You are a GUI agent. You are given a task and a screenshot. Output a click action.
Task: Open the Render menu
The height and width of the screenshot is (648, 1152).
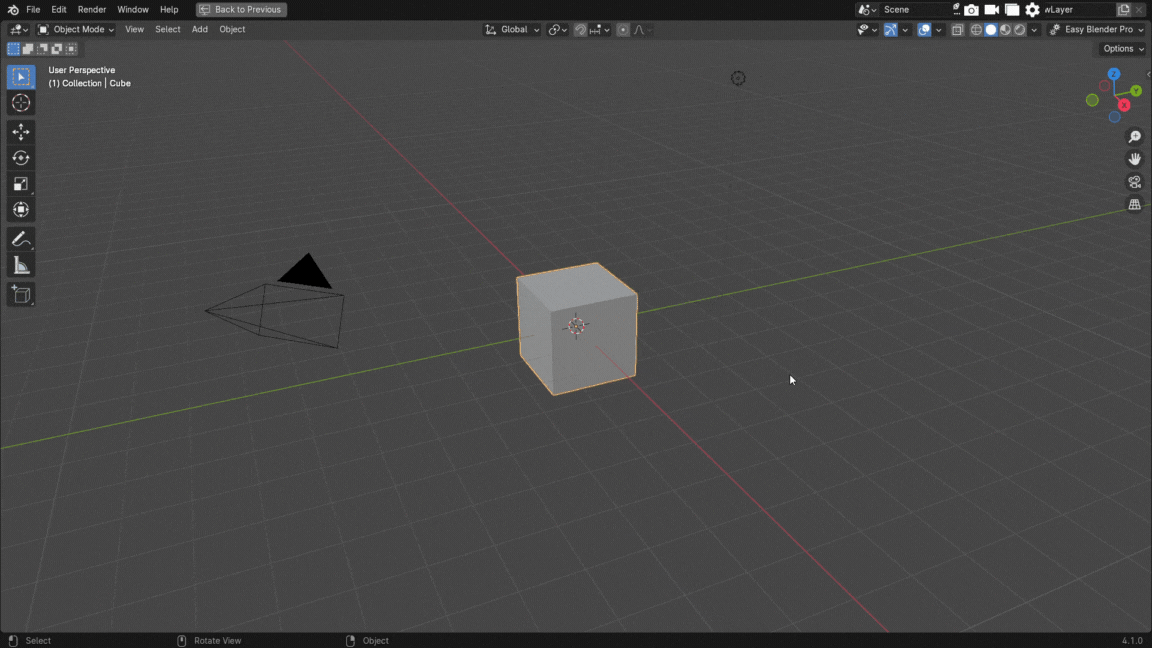pyautogui.click(x=92, y=10)
